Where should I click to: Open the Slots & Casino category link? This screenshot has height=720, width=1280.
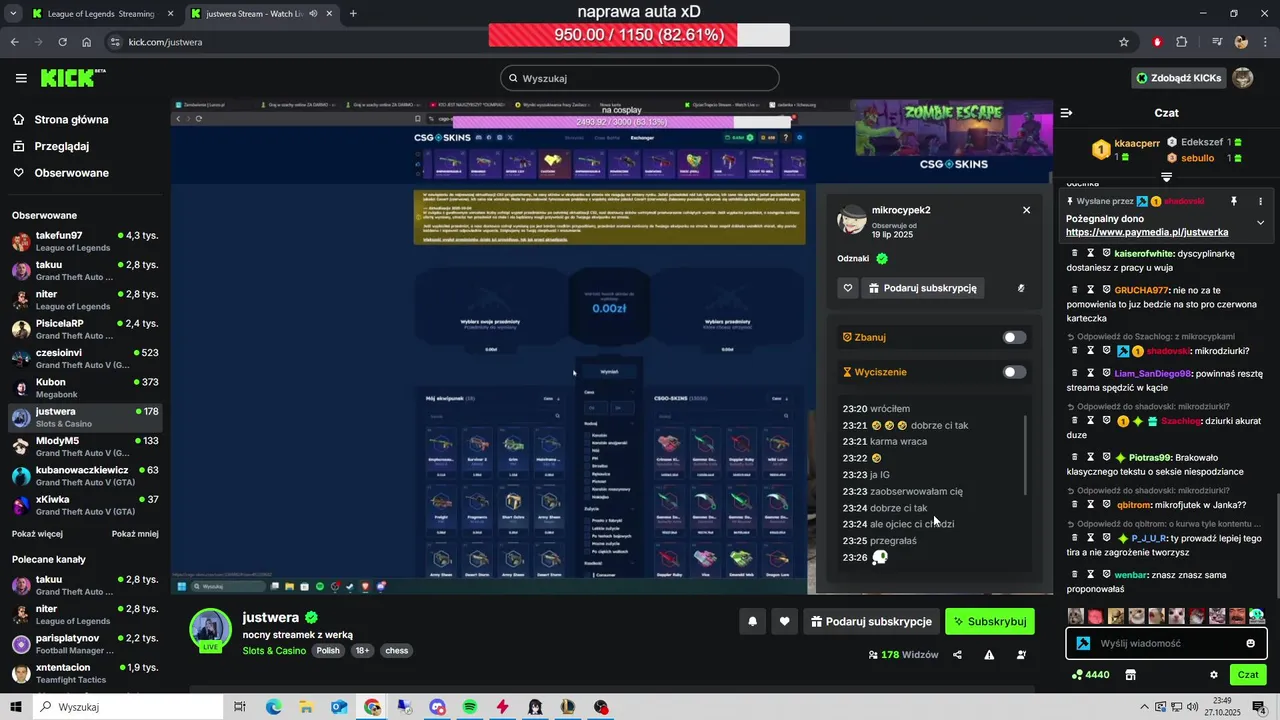click(x=274, y=651)
